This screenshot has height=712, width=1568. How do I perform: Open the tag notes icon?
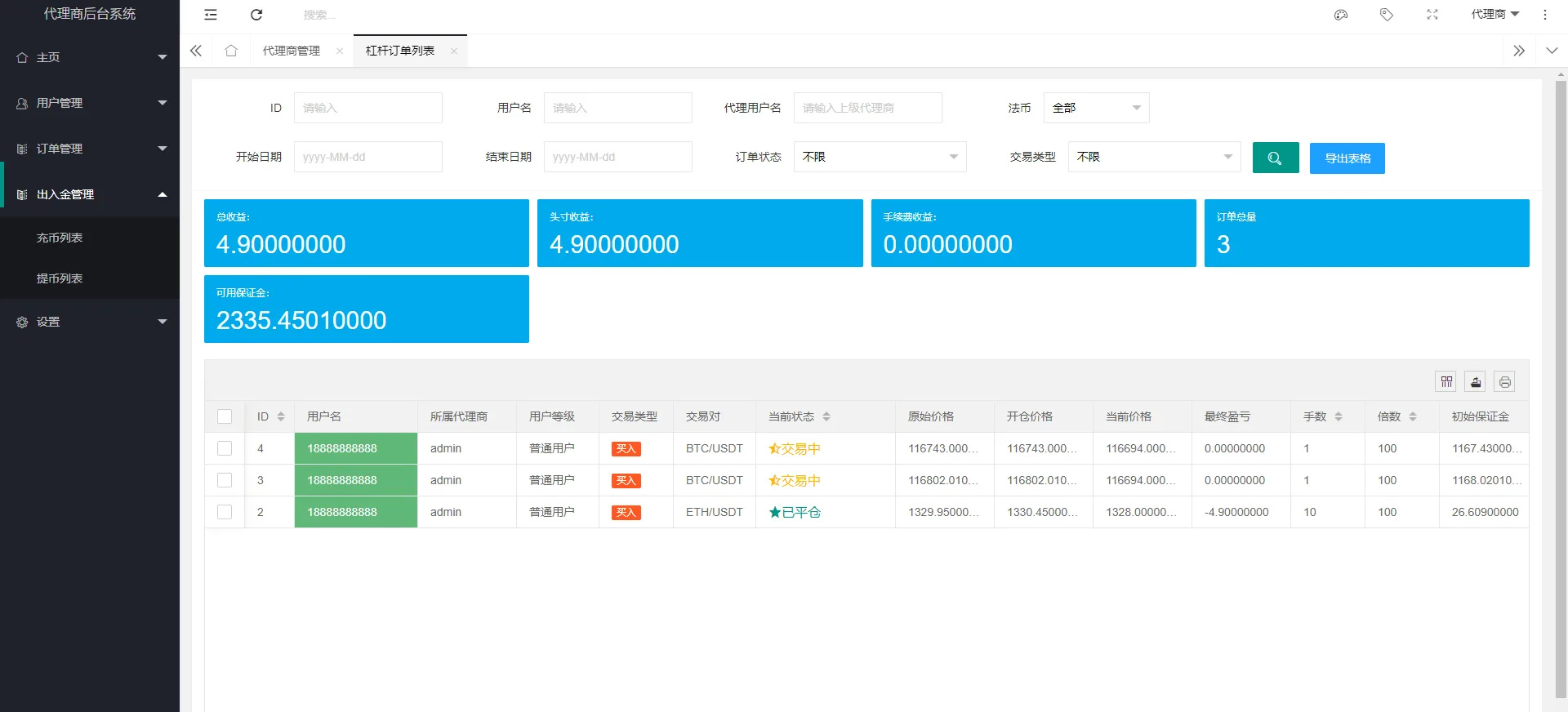coord(1387,15)
